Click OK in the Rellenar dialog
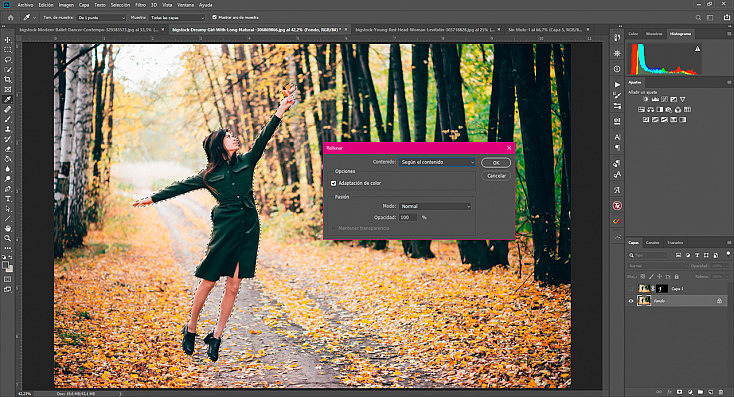 click(x=496, y=163)
